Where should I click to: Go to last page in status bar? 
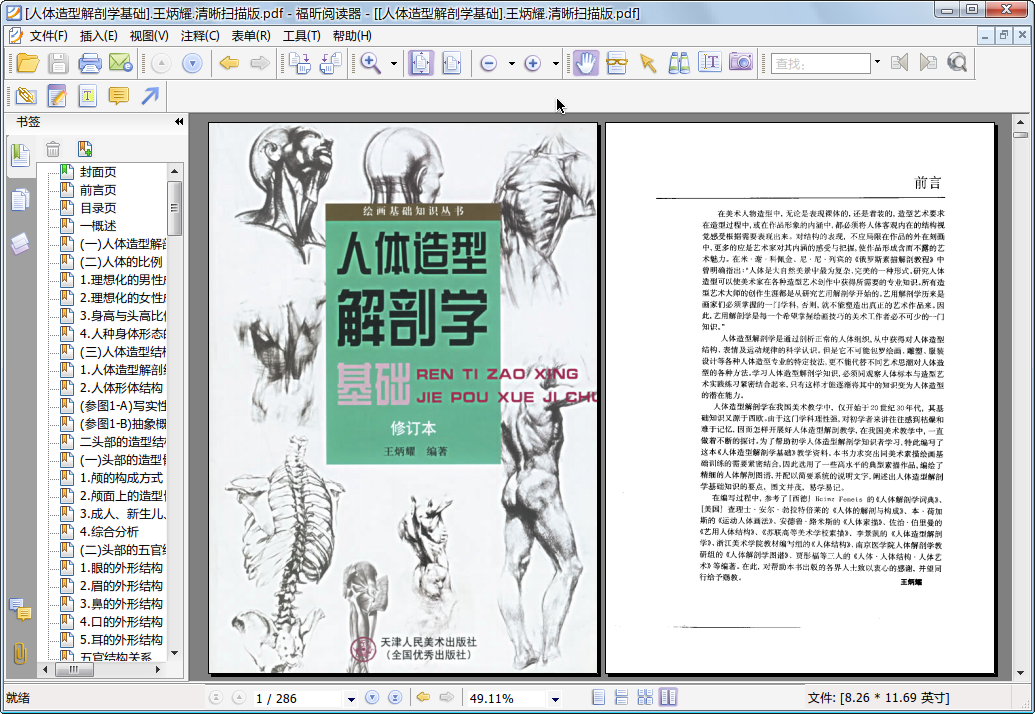[x=395, y=698]
